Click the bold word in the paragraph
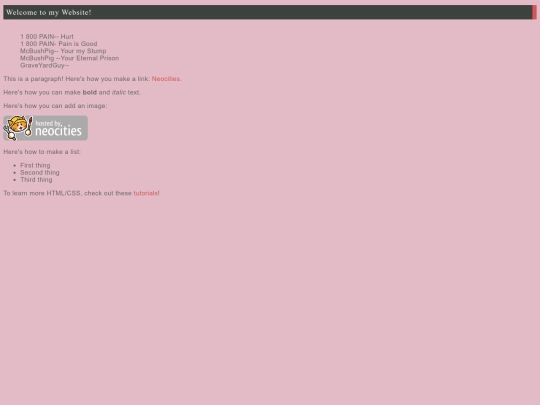Screen dimensions: 540x405 pyautogui.click(x=90, y=92)
